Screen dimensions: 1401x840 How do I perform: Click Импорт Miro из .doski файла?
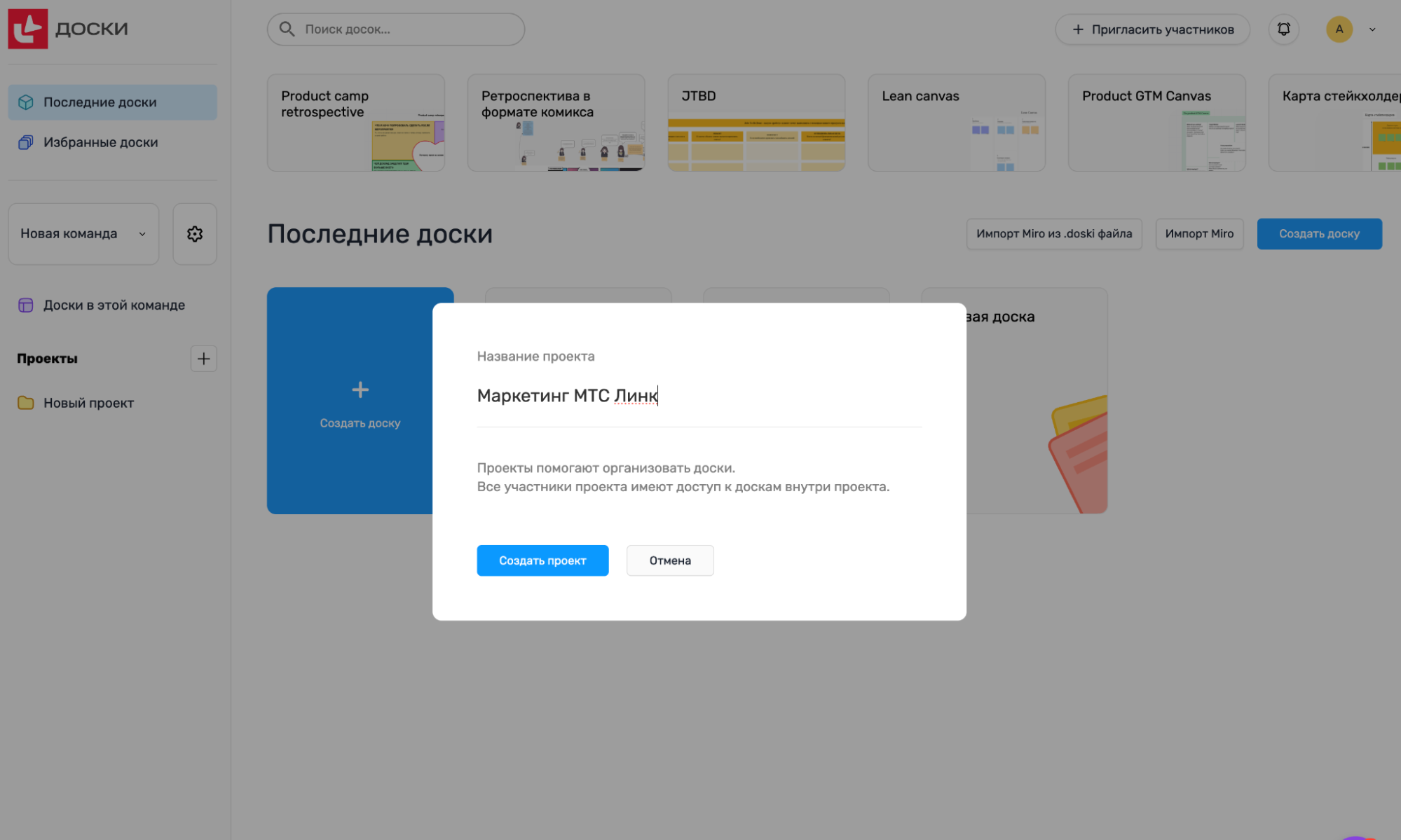click(1054, 234)
